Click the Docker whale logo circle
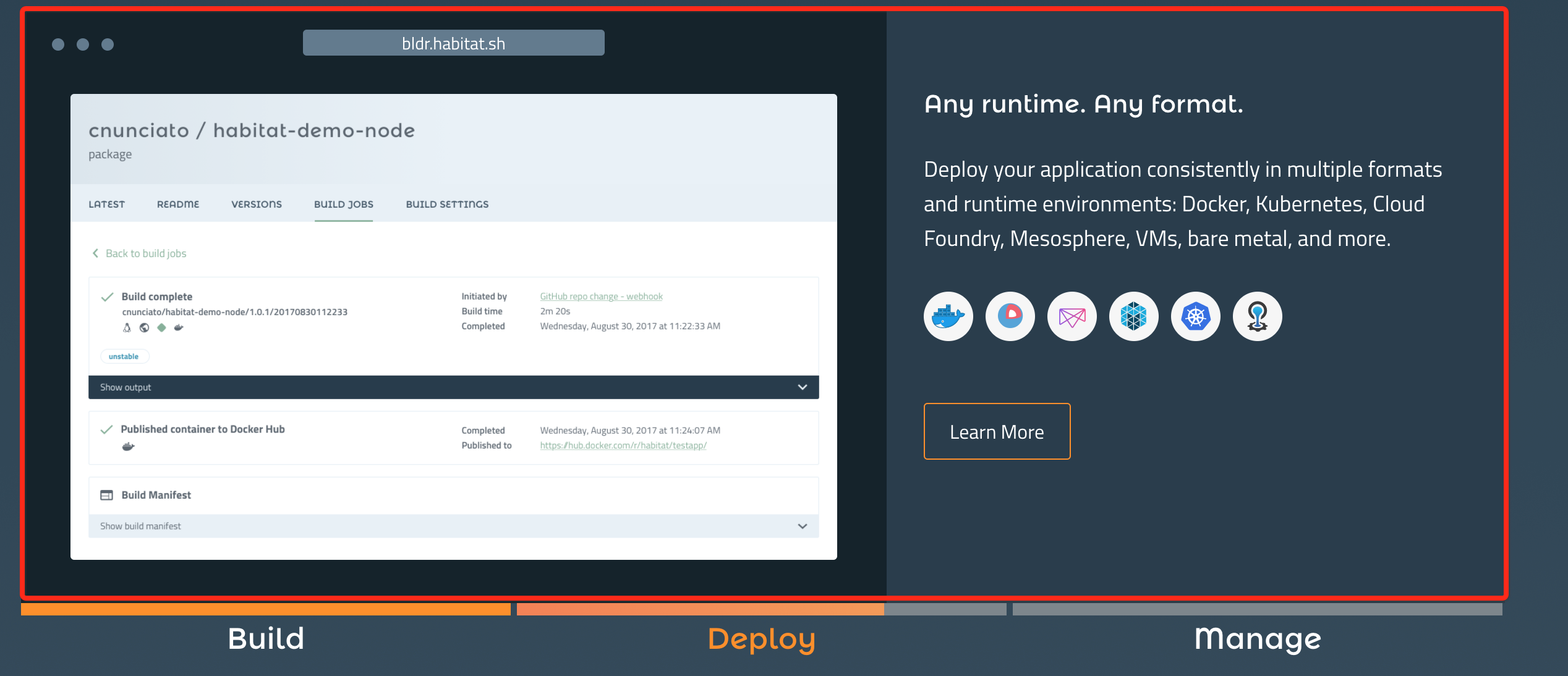 pos(948,316)
